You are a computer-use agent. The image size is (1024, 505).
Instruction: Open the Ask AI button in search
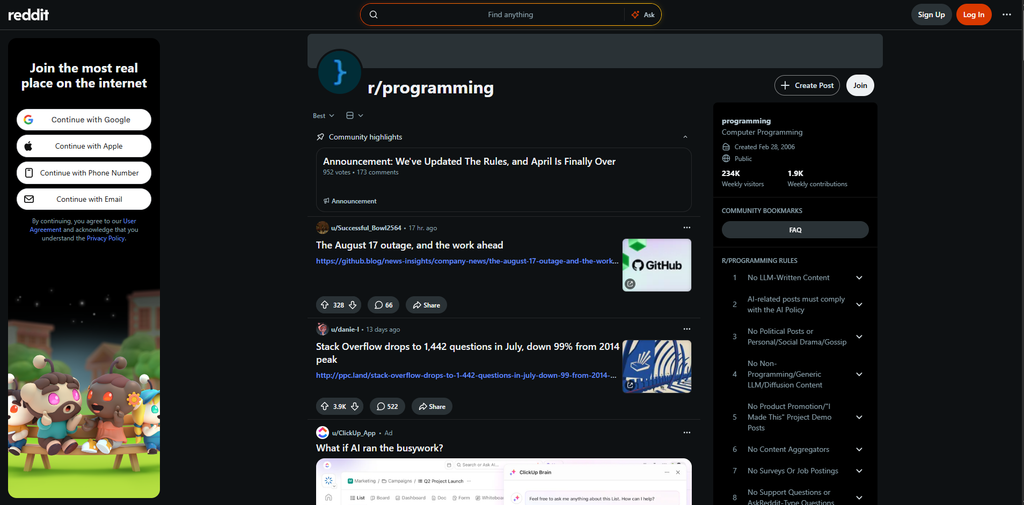tap(643, 14)
